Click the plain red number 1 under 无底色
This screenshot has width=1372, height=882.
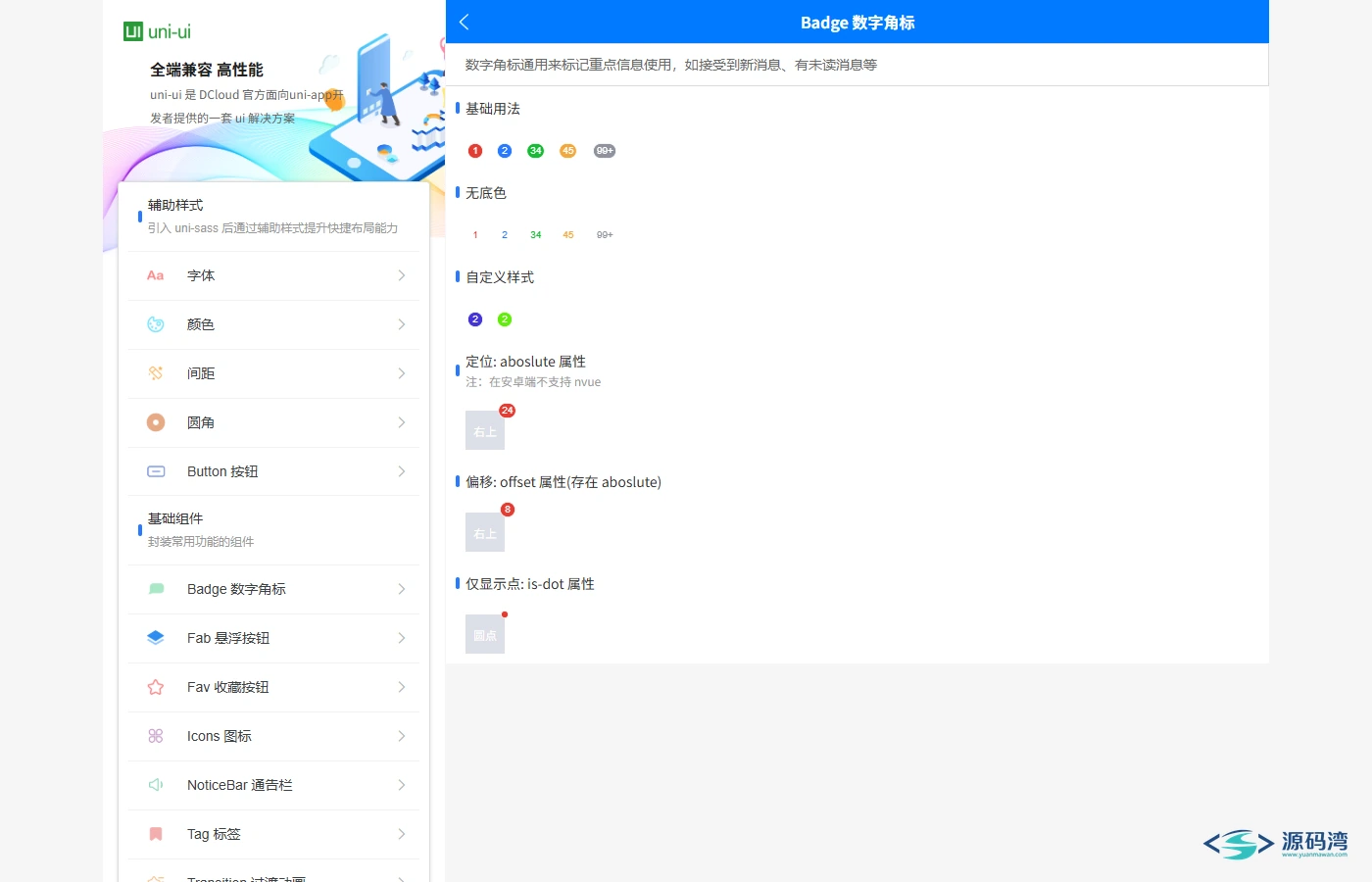pos(475,235)
